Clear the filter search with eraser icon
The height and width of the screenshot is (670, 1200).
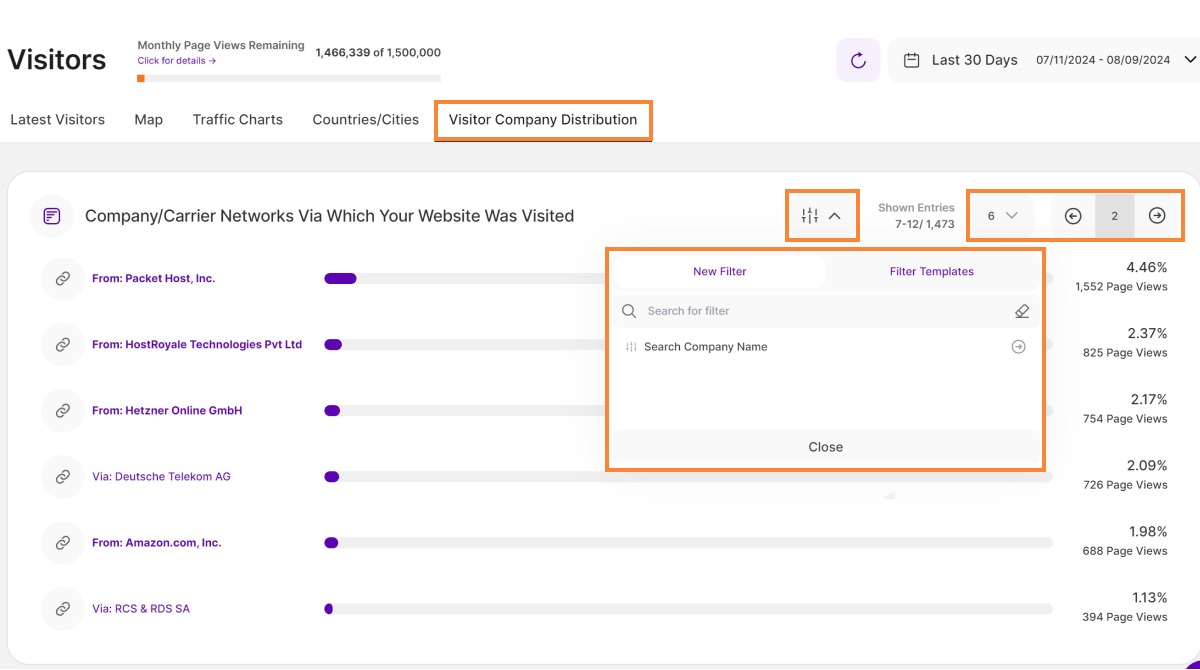tap(1021, 311)
